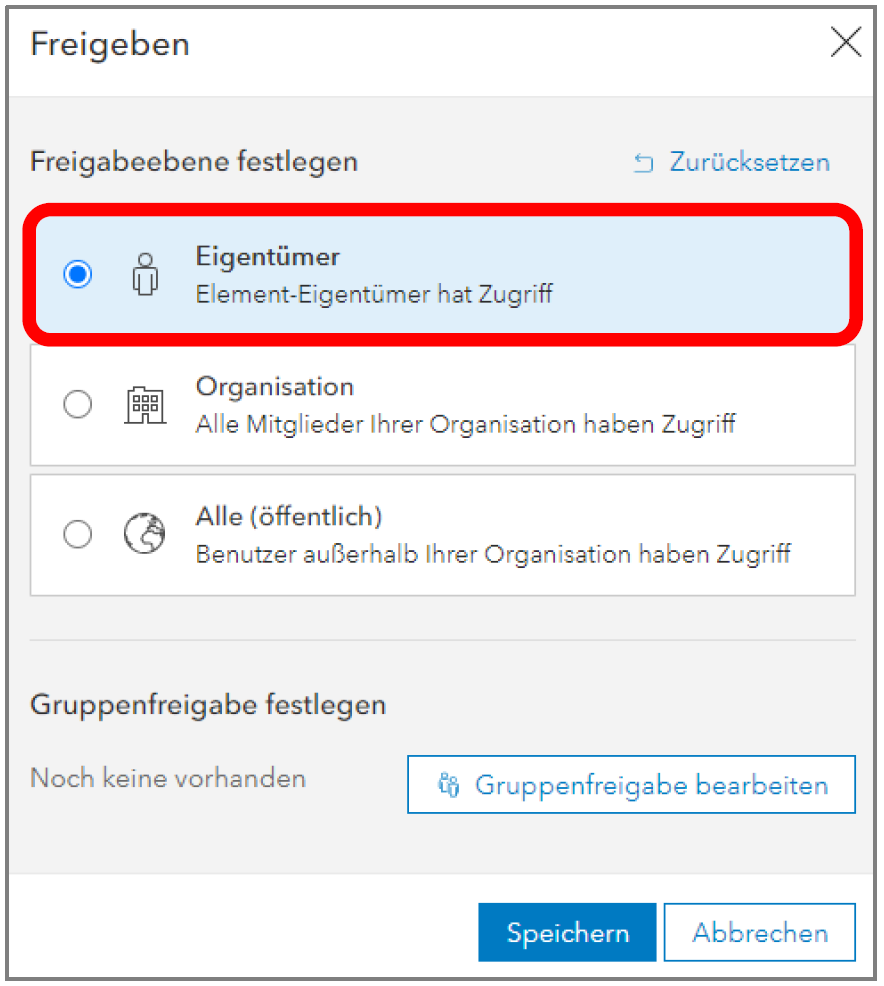884x986 pixels.
Task: Click the globe icon for public sharing
Action: [x=145, y=534]
